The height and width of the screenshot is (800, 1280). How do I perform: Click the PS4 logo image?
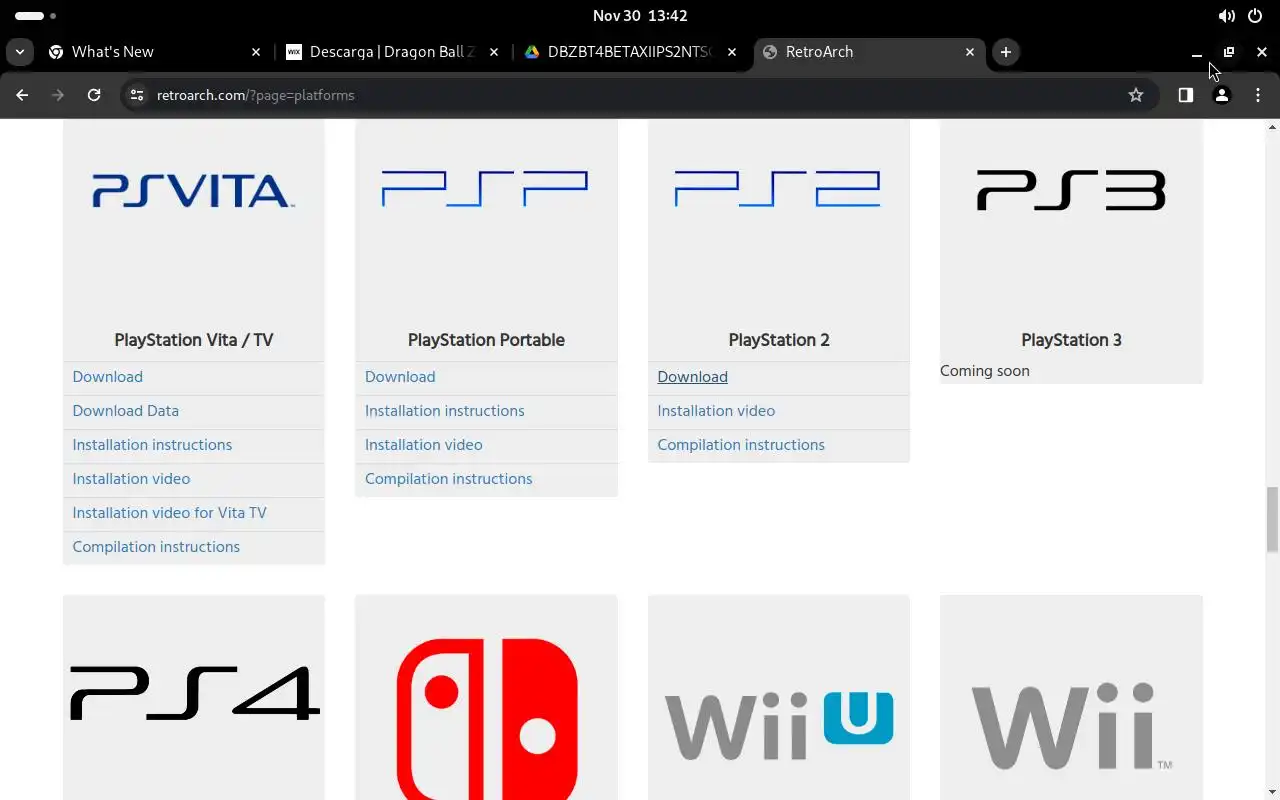[195, 694]
